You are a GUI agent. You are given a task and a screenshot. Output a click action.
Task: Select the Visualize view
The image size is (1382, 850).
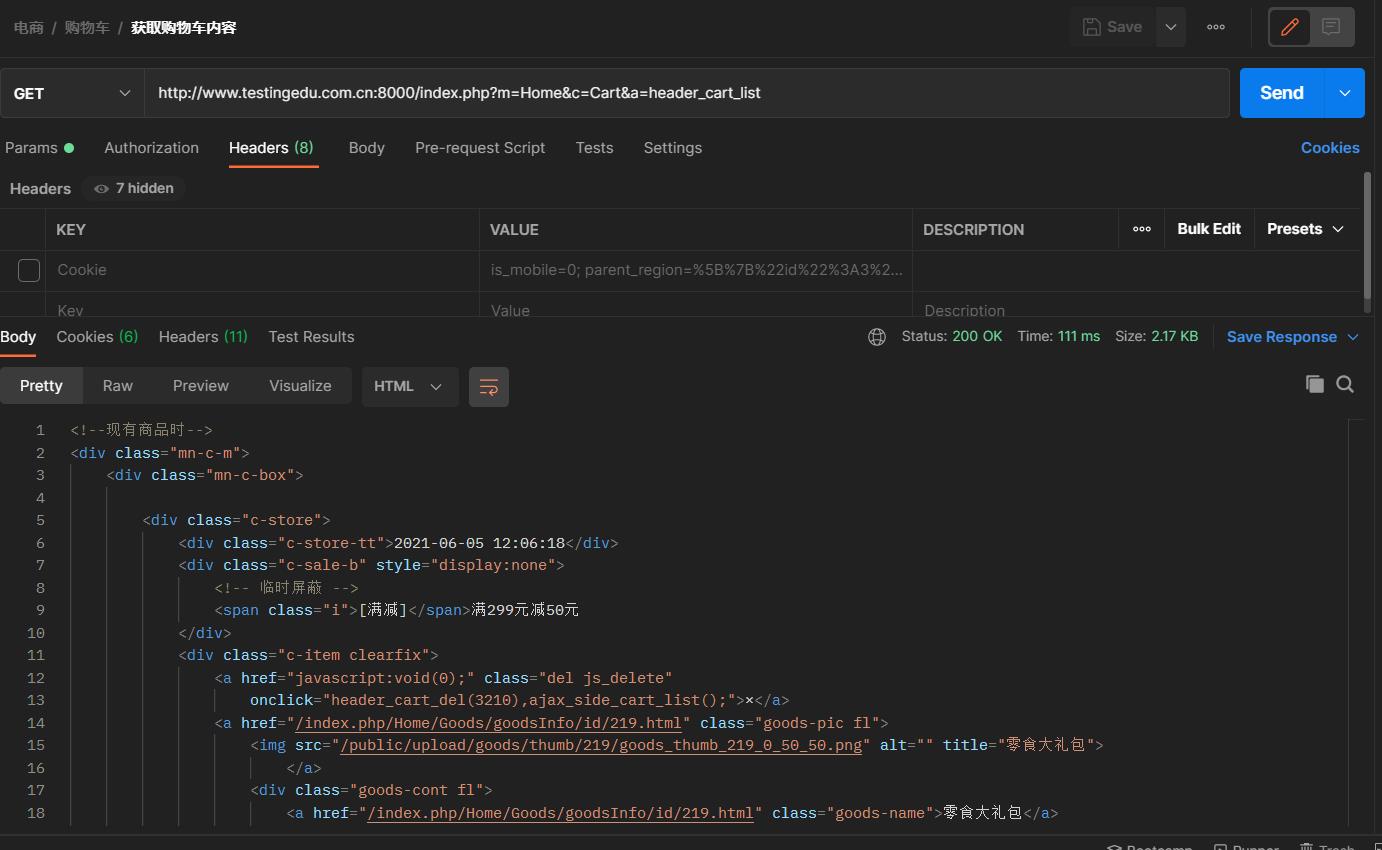300,386
